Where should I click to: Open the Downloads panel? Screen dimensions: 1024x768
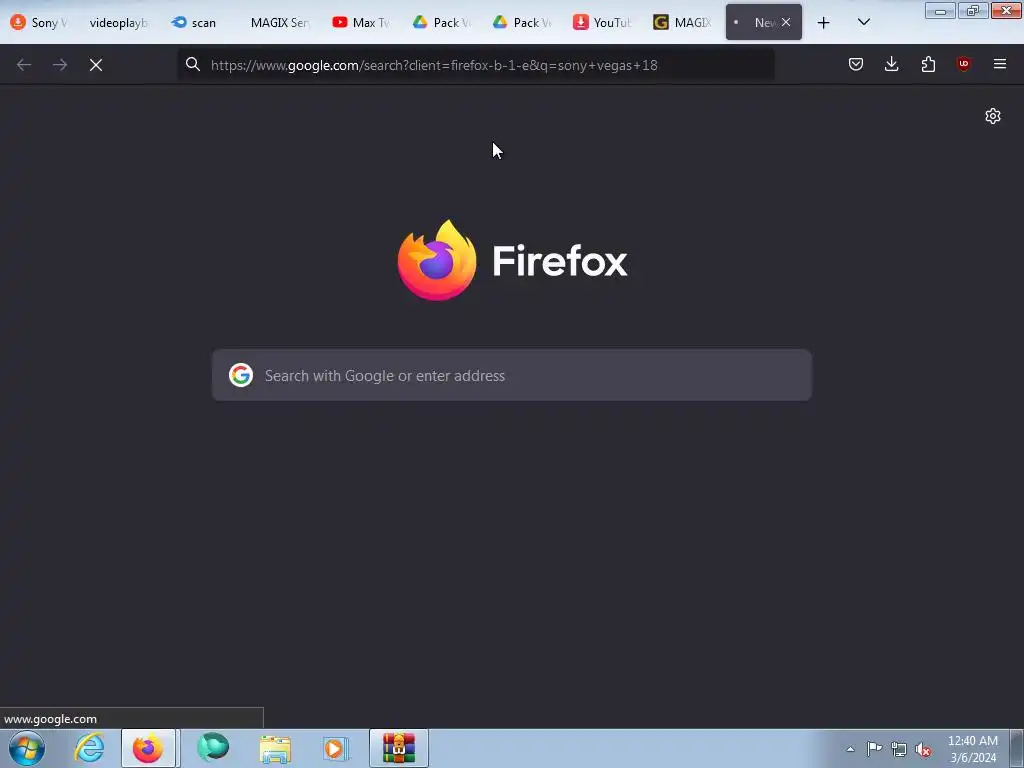(x=891, y=64)
